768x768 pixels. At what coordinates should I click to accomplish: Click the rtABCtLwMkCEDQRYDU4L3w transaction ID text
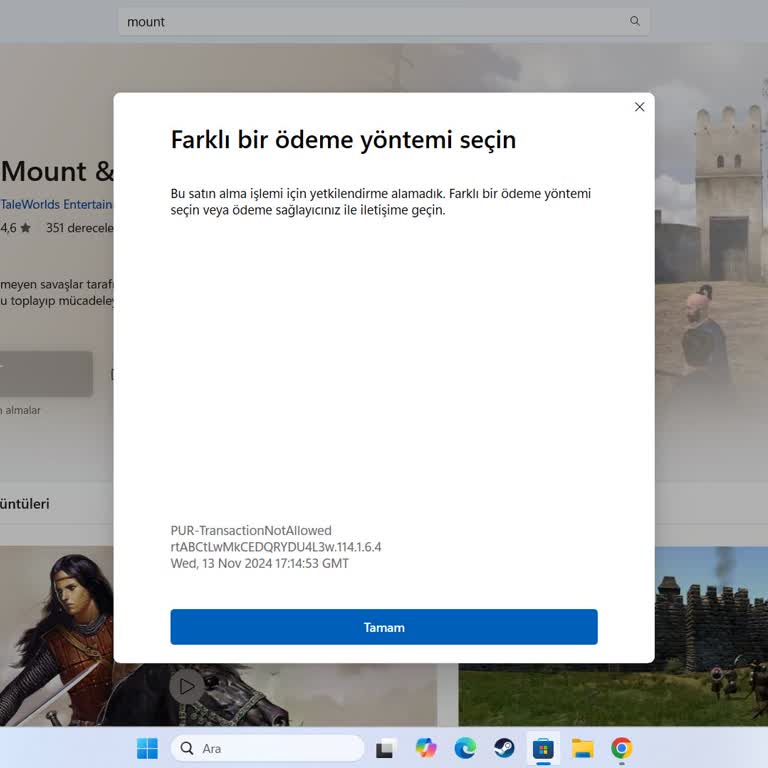pos(276,547)
